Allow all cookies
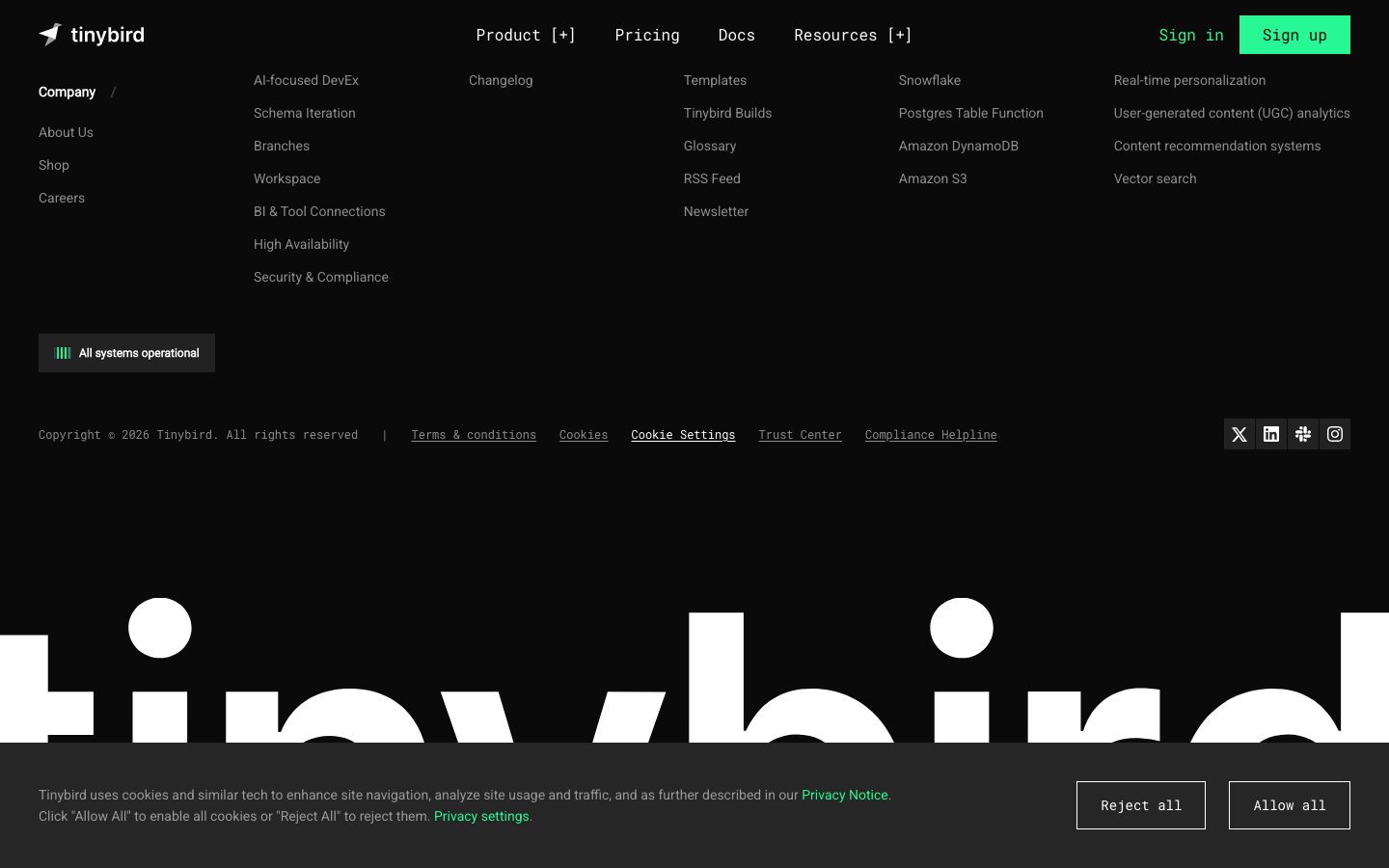 tap(1290, 805)
